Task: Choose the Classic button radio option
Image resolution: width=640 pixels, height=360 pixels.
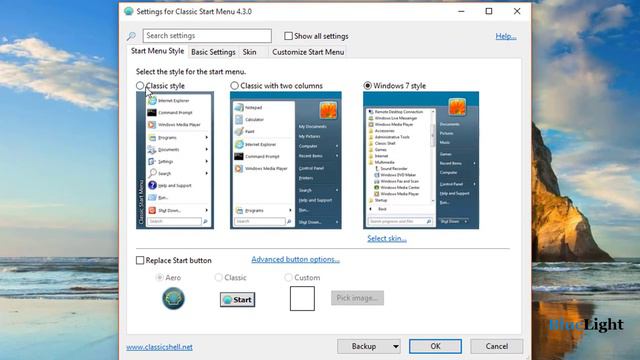Action: click(x=219, y=278)
